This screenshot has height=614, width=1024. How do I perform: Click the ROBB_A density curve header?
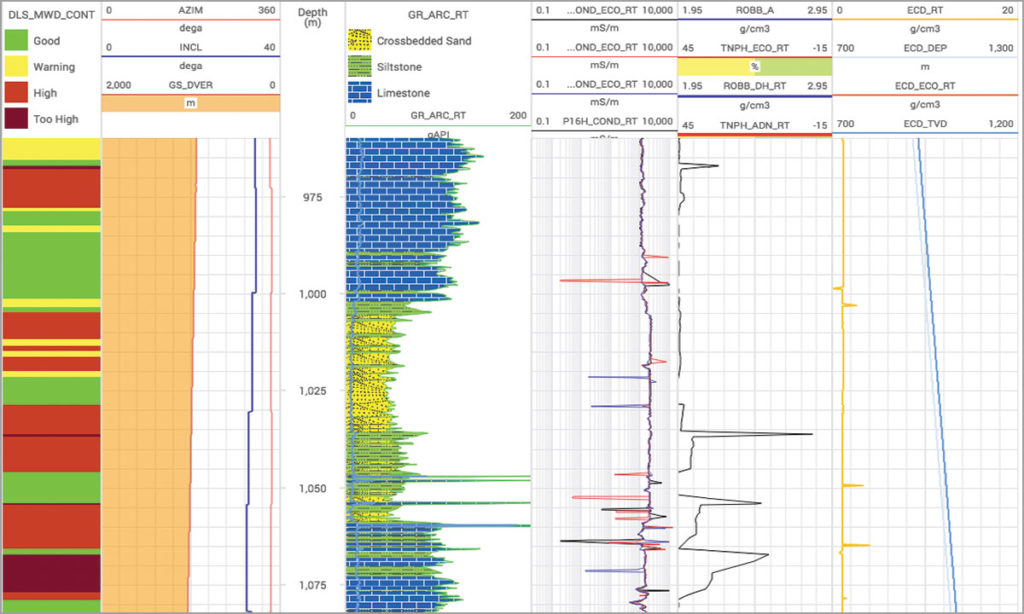pyautogui.click(x=754, y=10)
